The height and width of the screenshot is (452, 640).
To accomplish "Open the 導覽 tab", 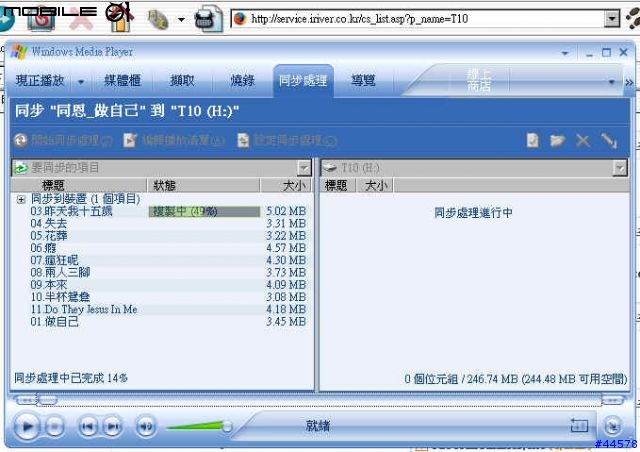I will pos(363,80).
